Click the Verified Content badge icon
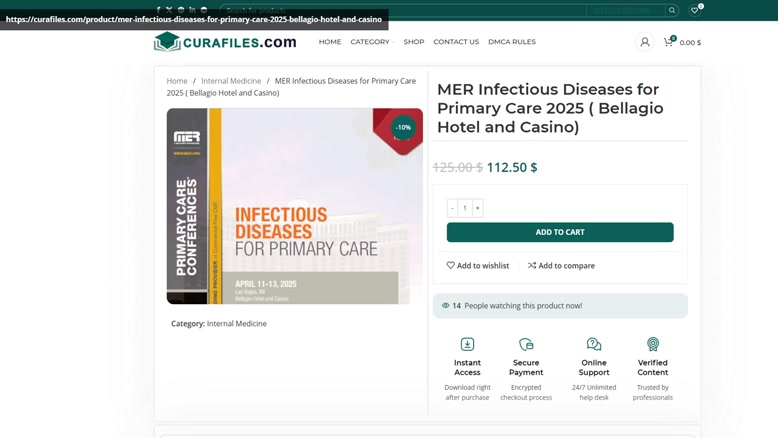This screenshot has height=438, width=778. click(x=652, y=344)
